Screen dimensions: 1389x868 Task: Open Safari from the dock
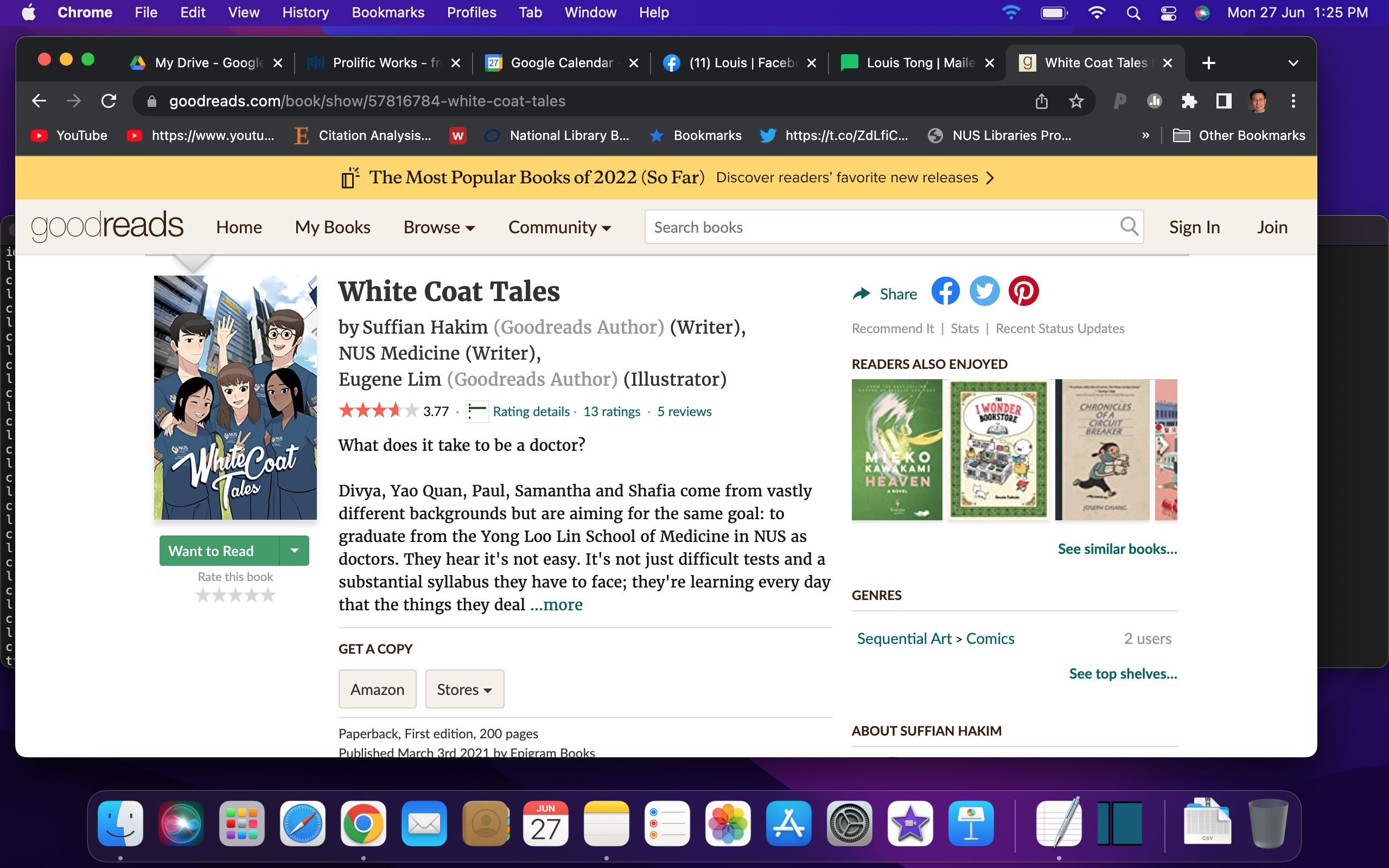pyautogui.click(x=302, y=823)
